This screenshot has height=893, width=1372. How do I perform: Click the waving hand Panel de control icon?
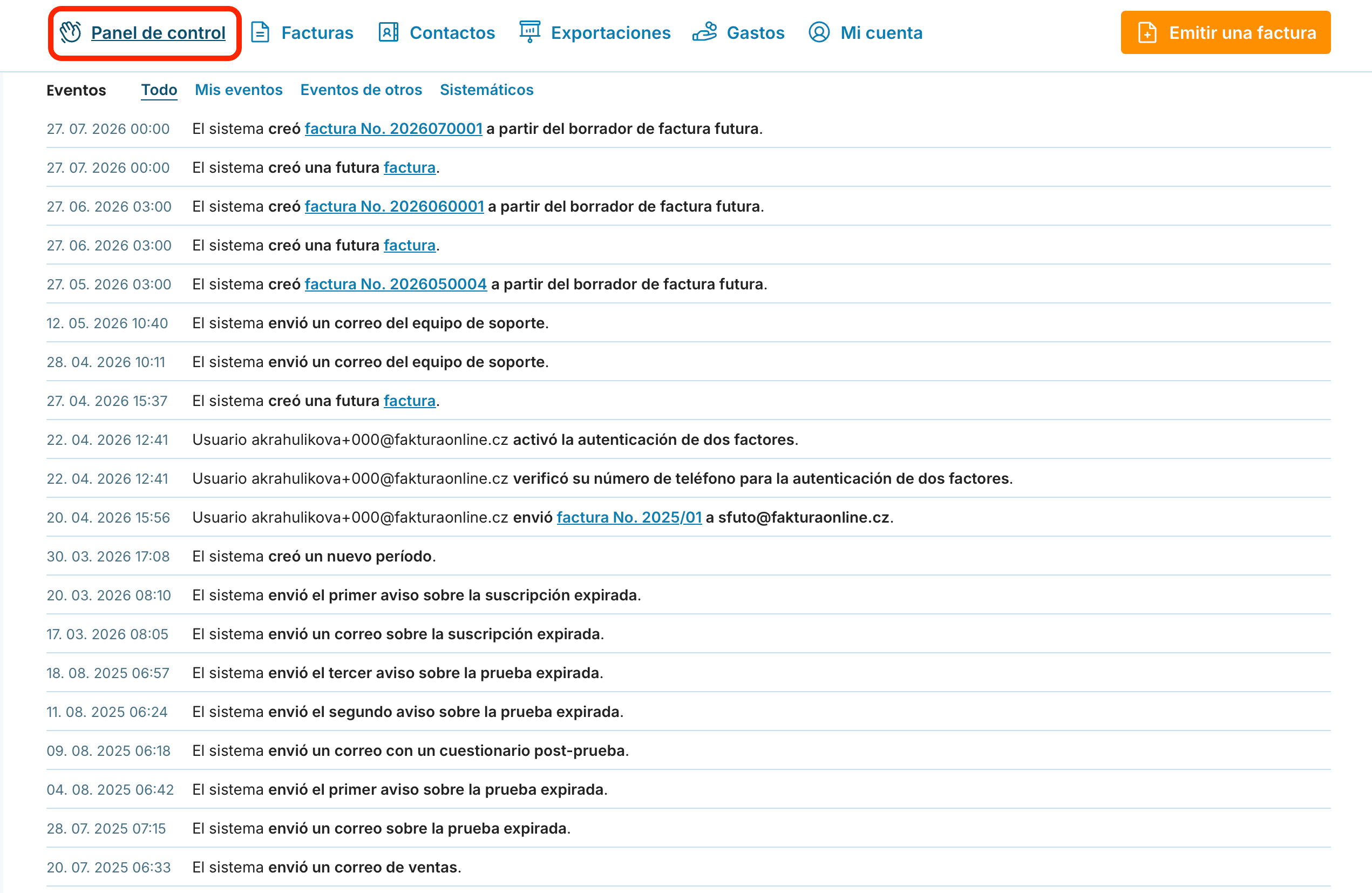(71, 32)
